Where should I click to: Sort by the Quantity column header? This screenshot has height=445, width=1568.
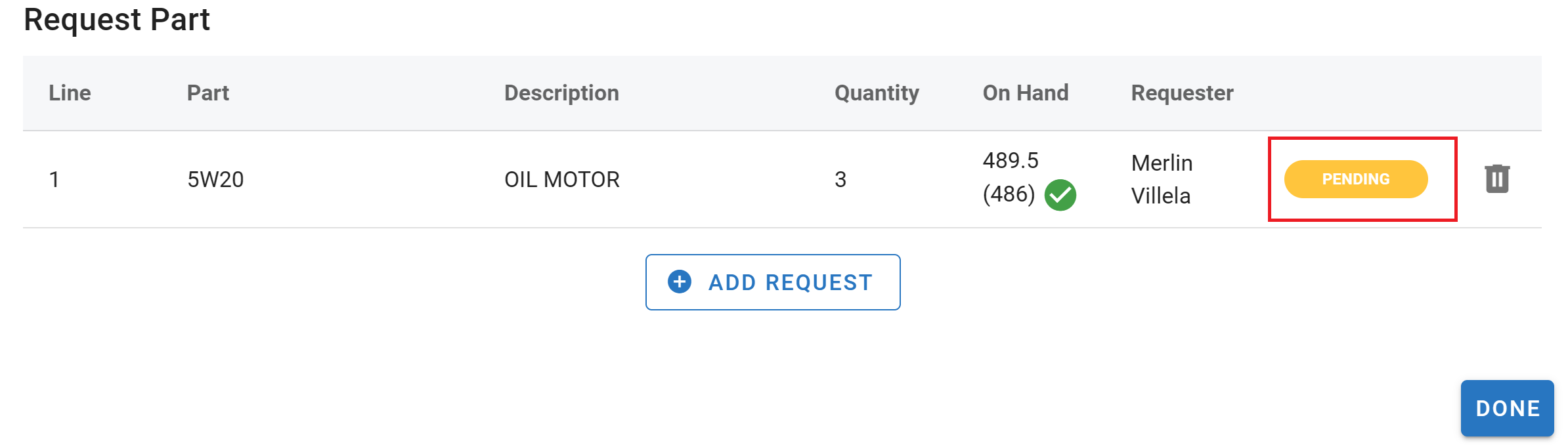(876, 93)
